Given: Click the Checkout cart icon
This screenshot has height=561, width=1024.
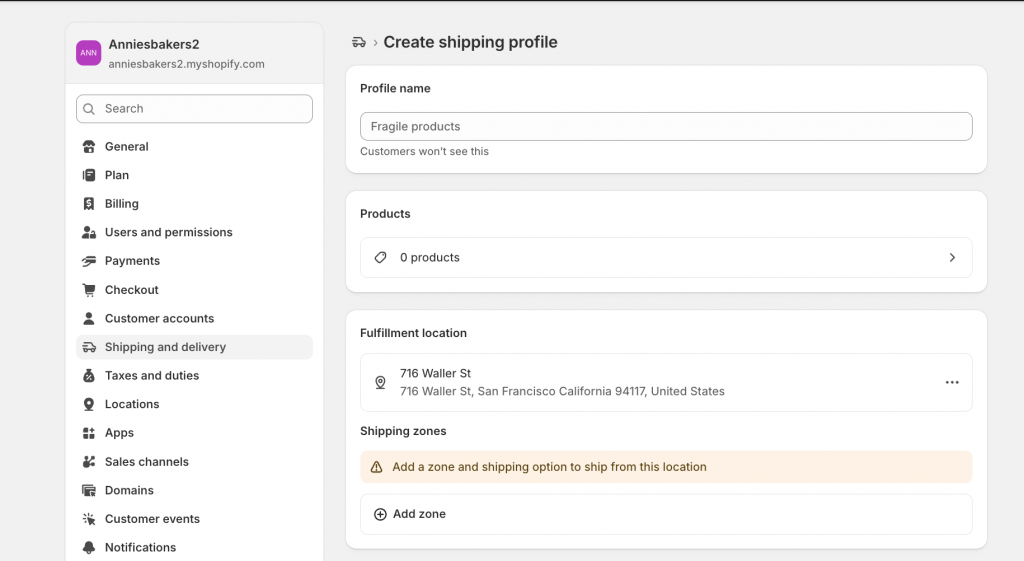Looking at the screenshot, I should tap(89, 290).
